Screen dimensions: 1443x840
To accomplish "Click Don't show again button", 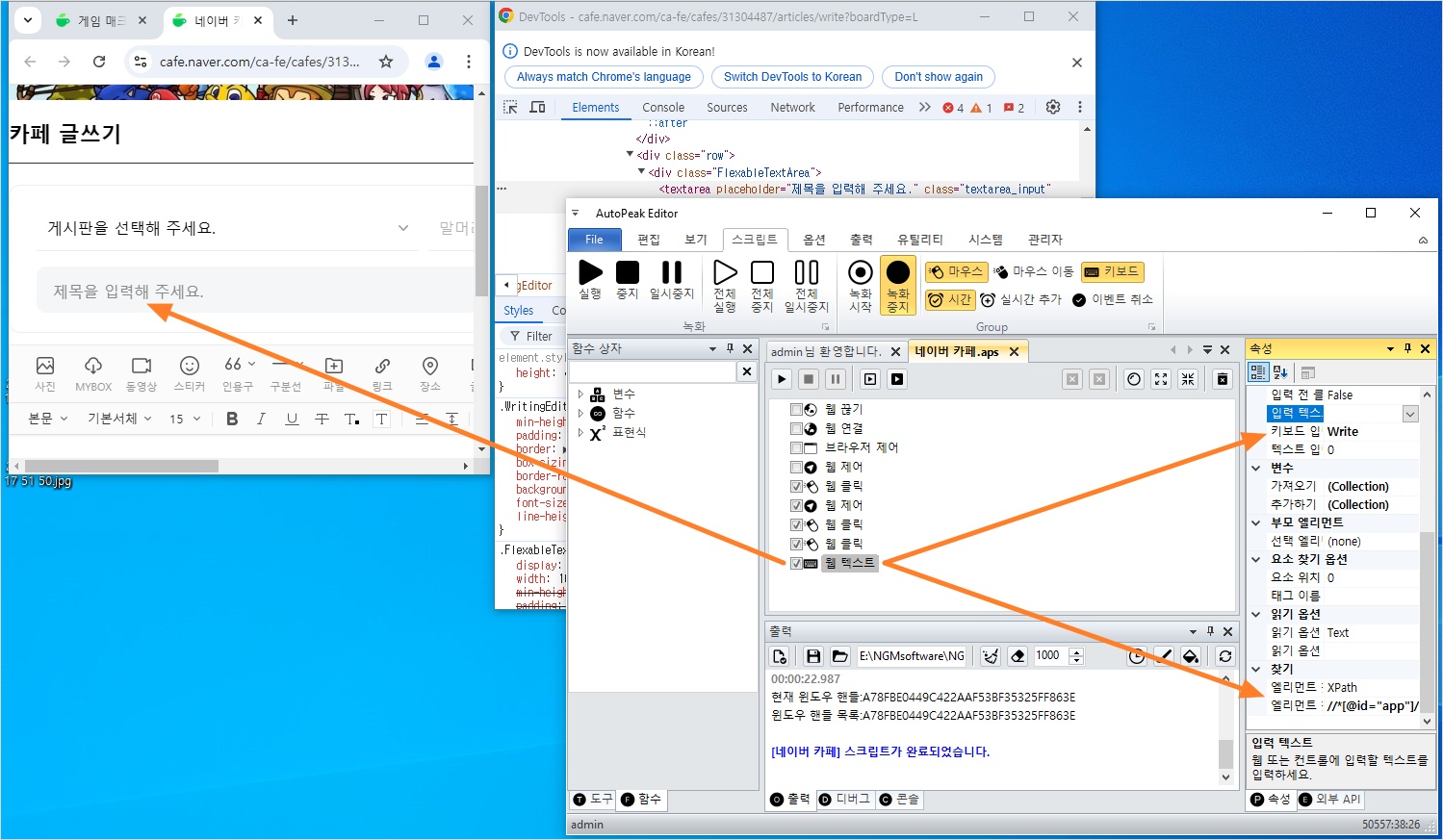I will [x=939, y=77].
